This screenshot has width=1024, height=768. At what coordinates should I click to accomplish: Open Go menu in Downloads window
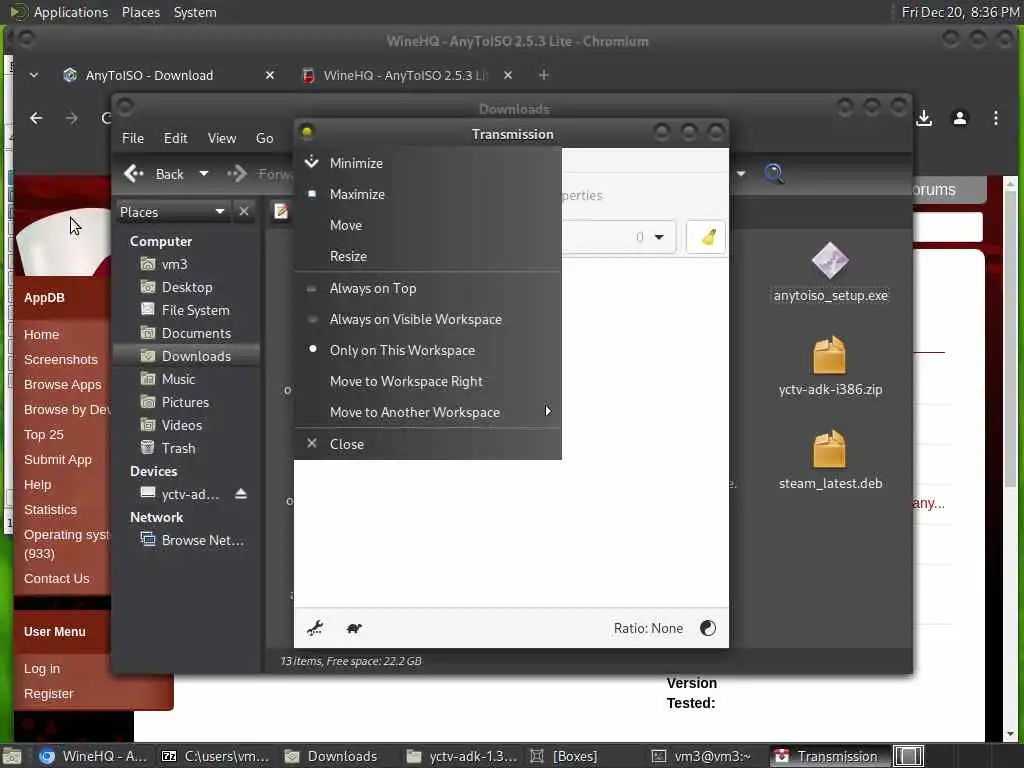(x=264, y=138)
